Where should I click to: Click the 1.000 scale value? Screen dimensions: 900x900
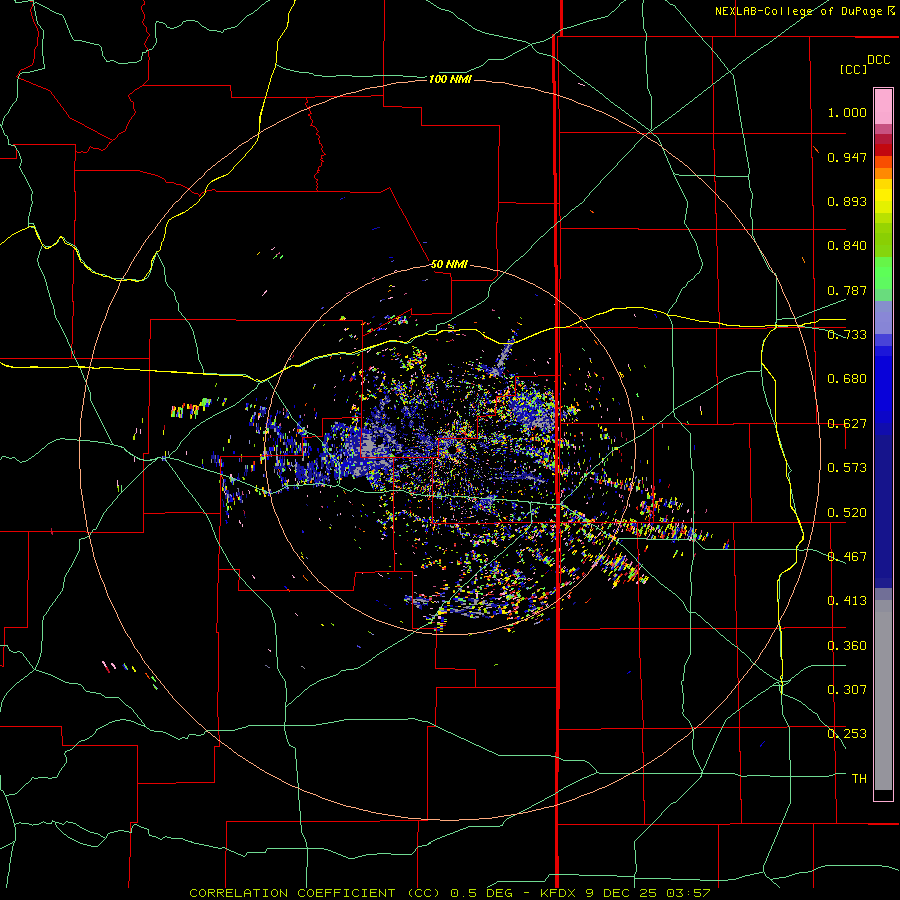(x=847, y=112)
